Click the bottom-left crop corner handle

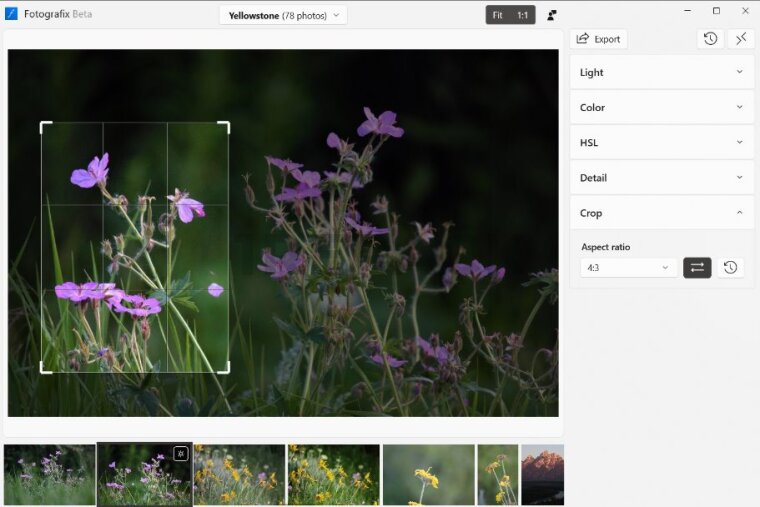pyautogui.click(x=43, y=369)
